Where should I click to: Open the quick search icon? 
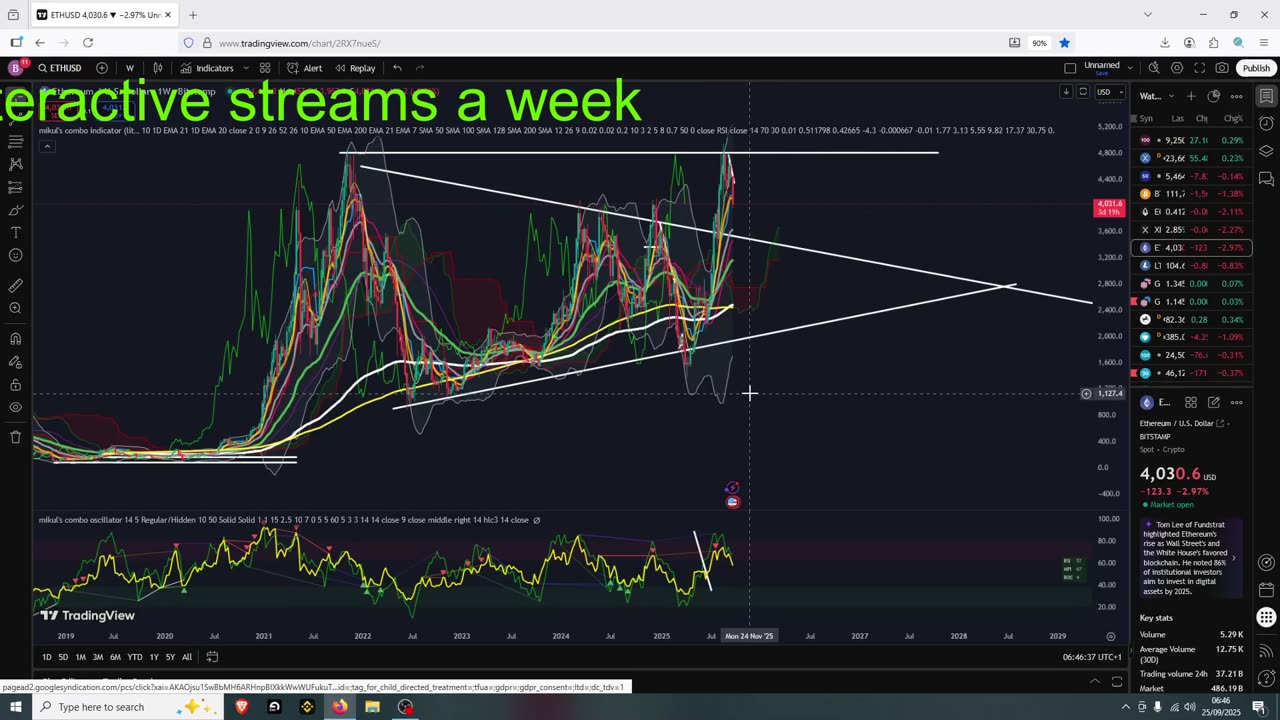pos(1154,68)
